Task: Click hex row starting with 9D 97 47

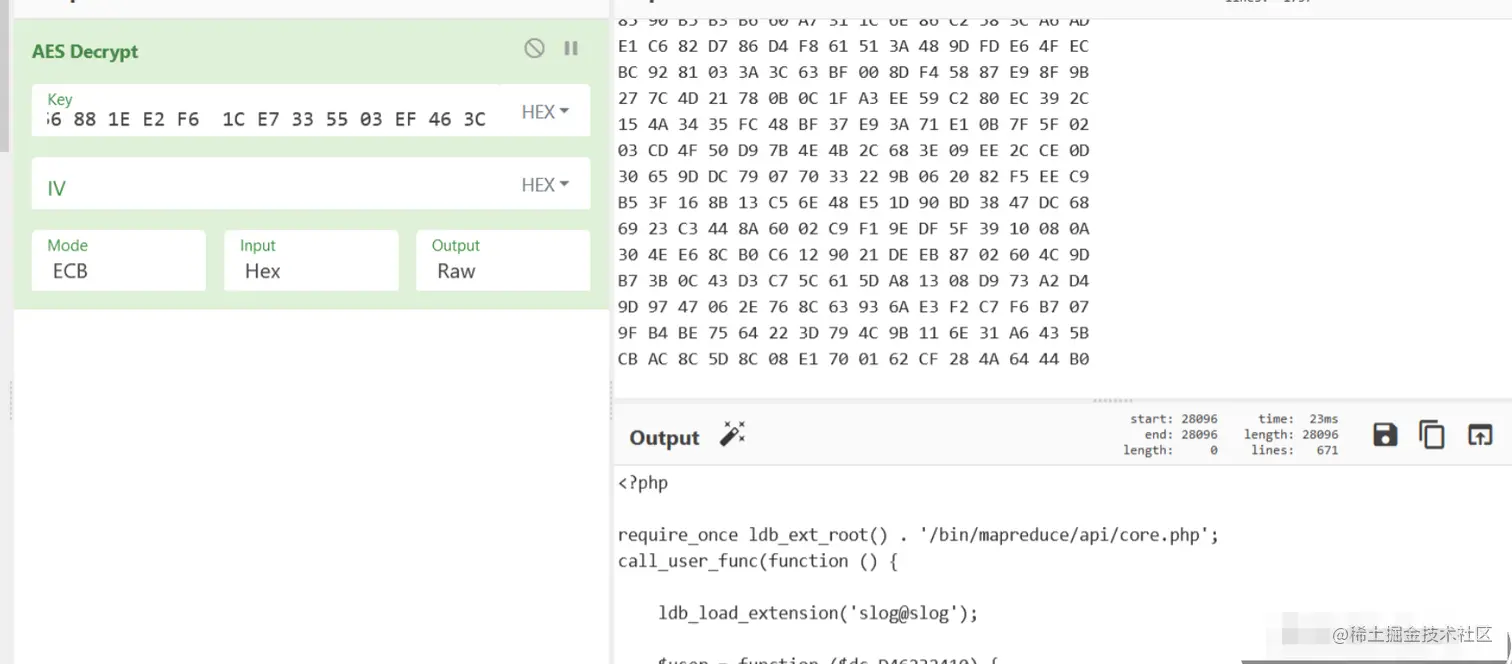Action: pyautogui.click(x=853, y=306)
